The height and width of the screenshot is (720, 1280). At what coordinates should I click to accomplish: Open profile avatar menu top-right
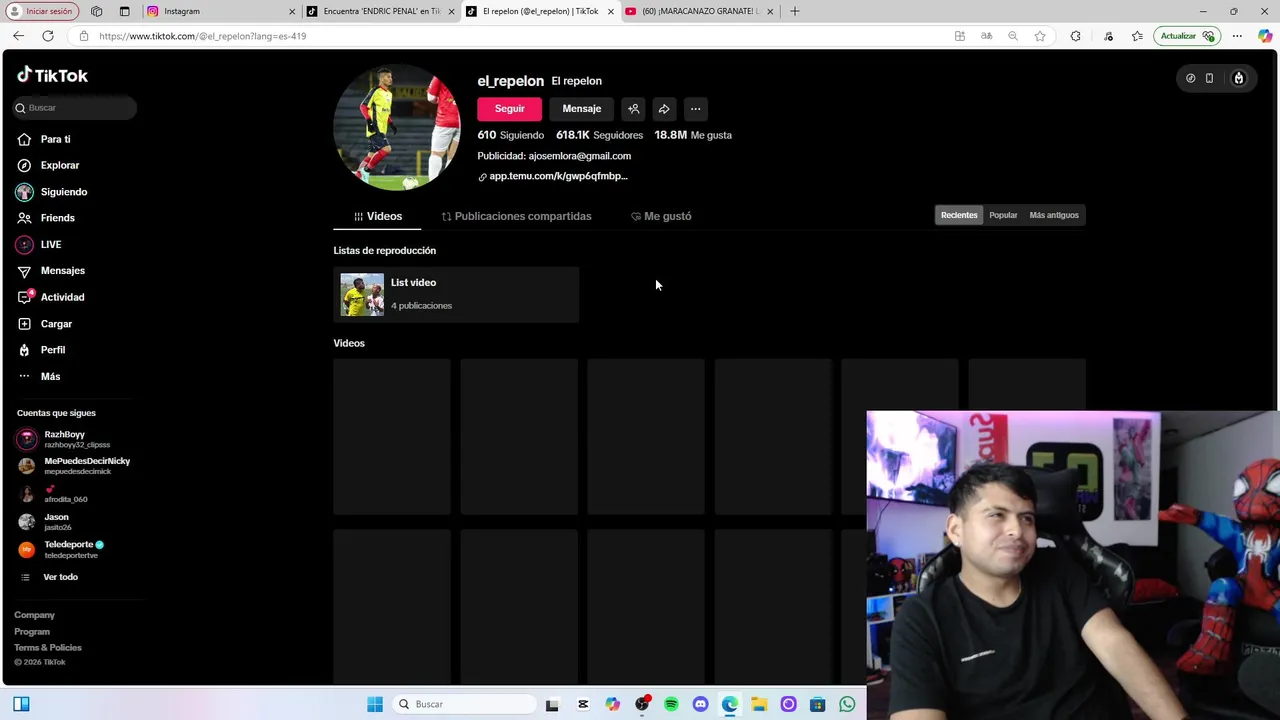click(x=1238, y=78)
